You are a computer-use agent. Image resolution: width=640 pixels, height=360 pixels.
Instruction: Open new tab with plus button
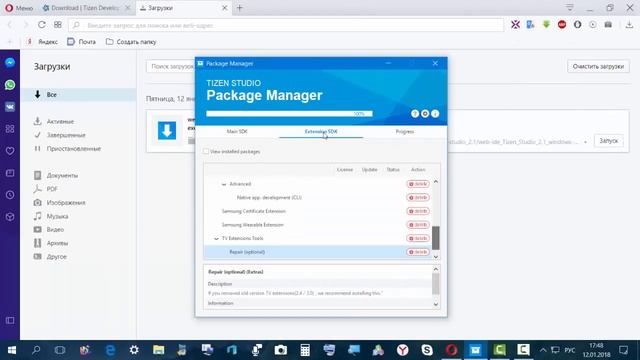tap(240, 8)
